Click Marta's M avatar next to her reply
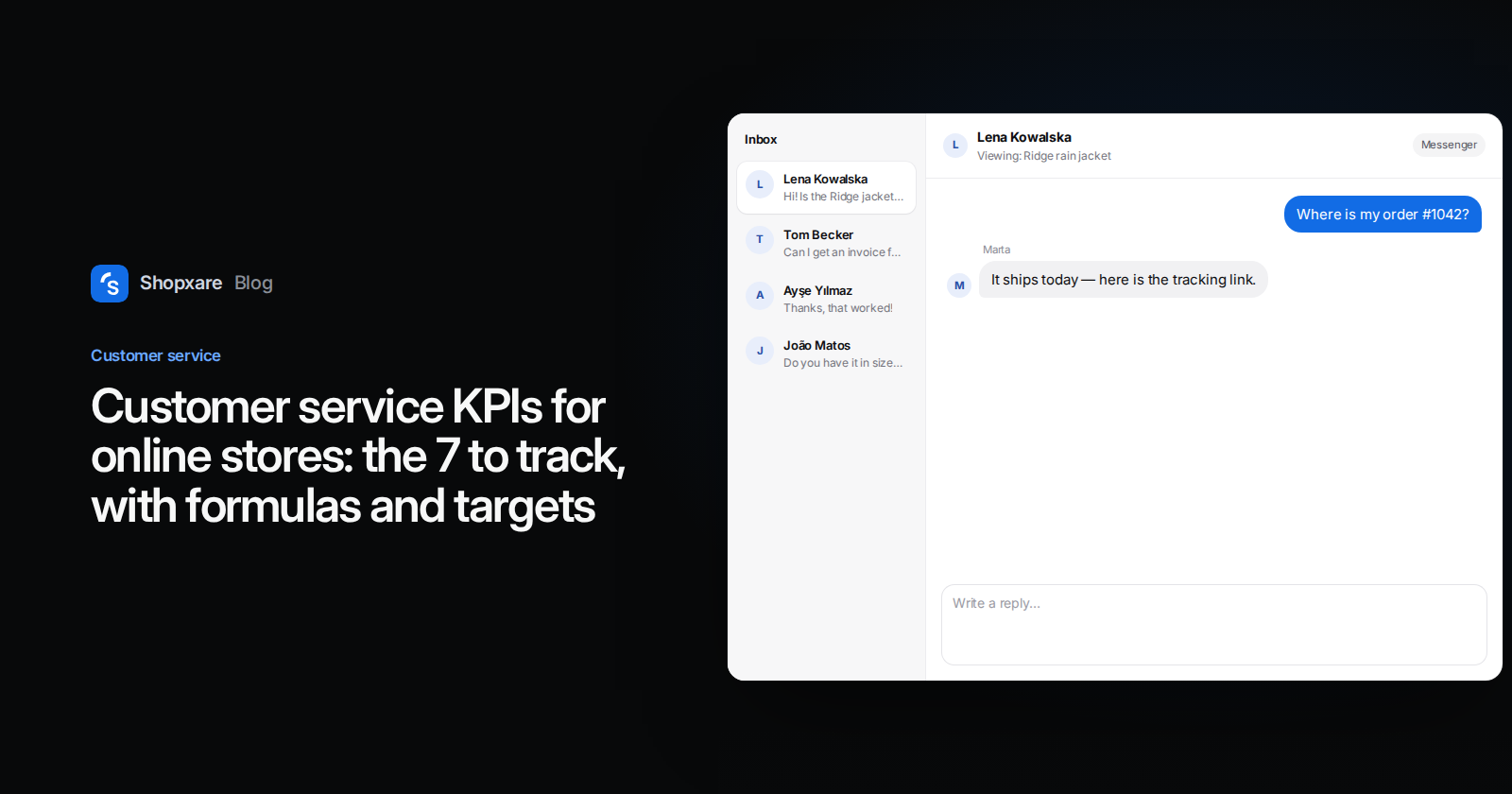 959,285
